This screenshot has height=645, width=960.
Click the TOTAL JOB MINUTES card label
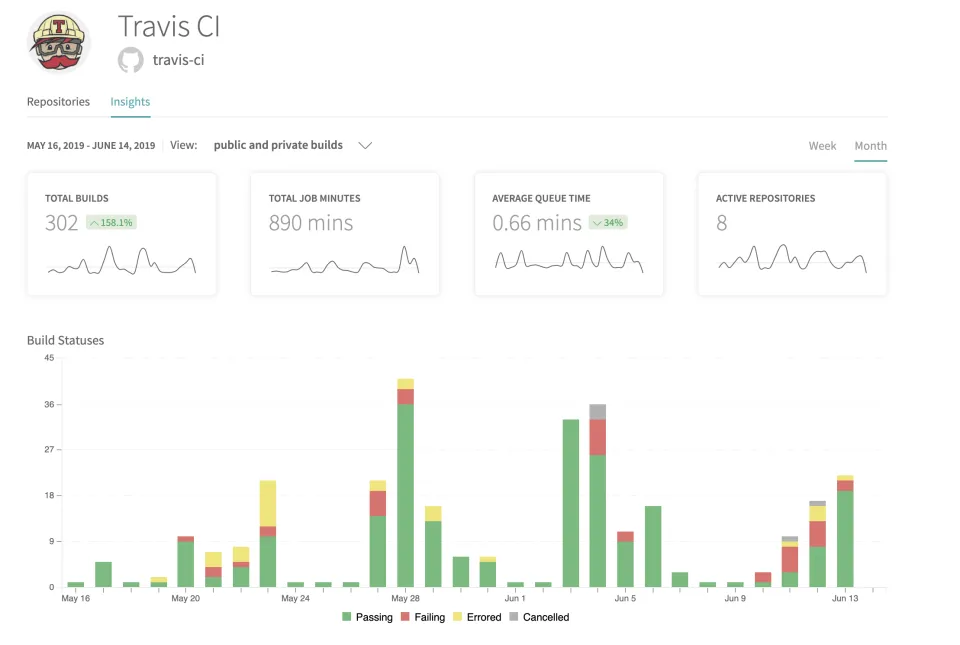pos(315,198)
